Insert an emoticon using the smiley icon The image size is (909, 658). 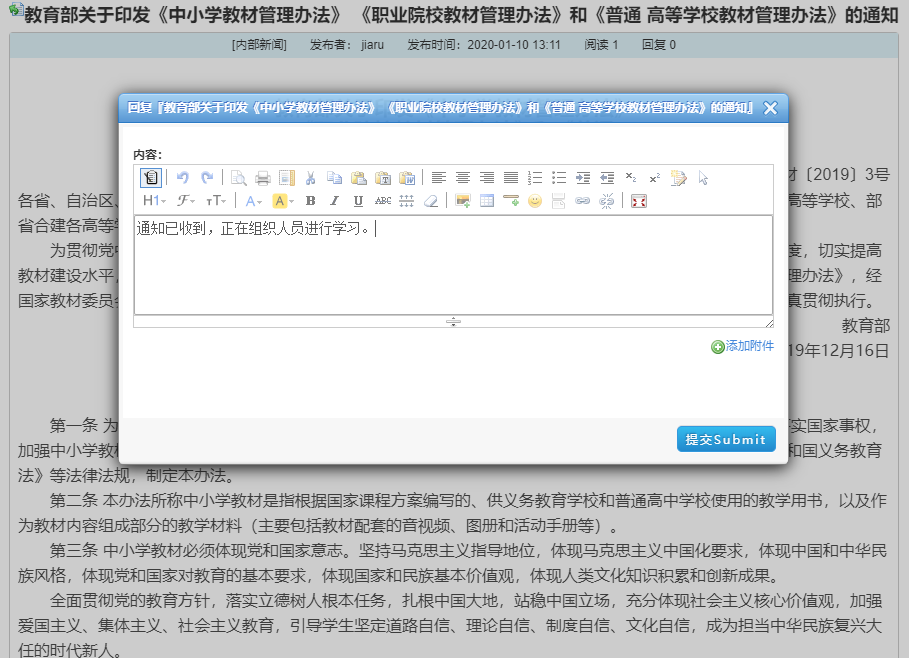point(534,201)
